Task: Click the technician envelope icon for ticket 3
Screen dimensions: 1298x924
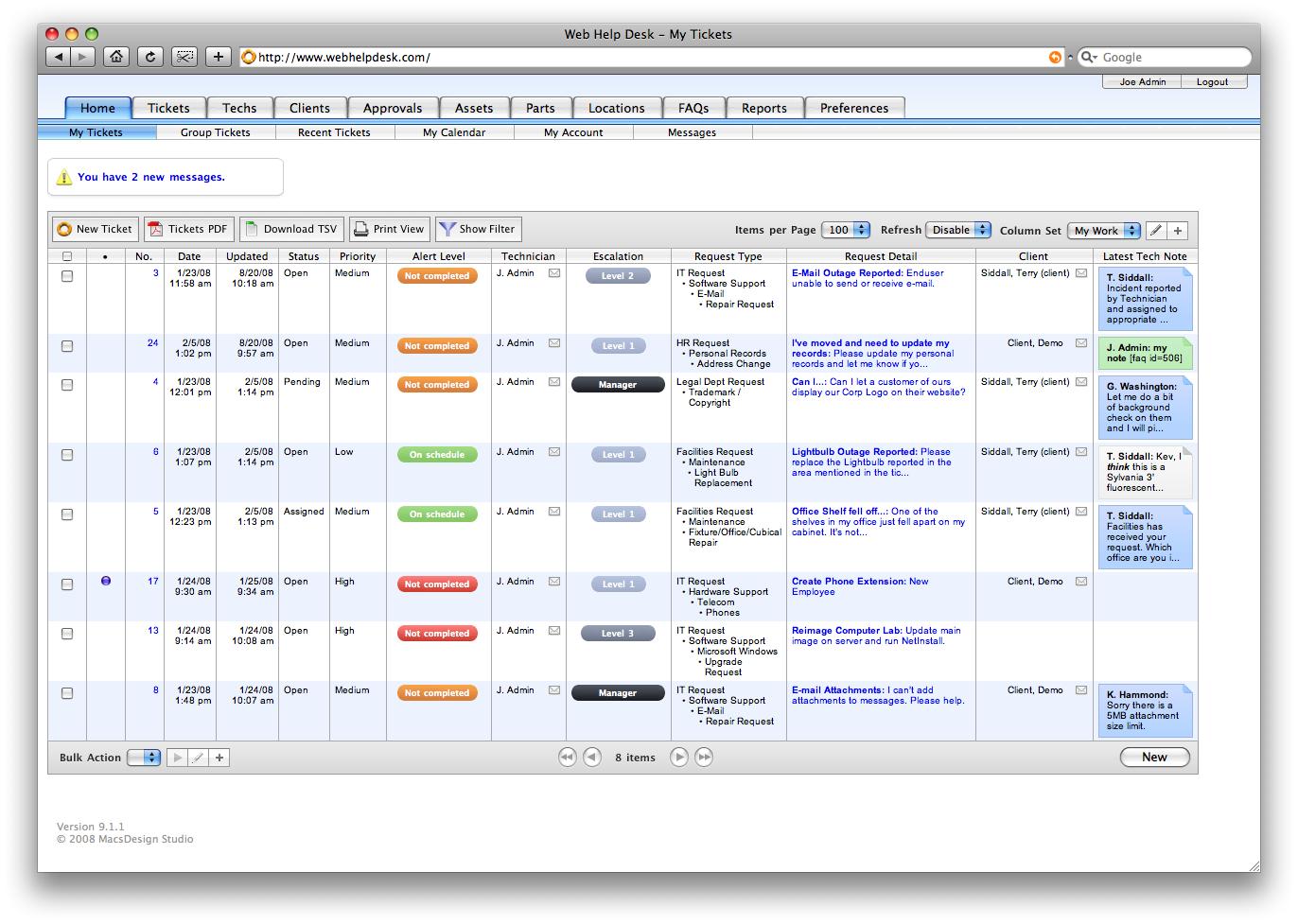Action: click(554, 273)
